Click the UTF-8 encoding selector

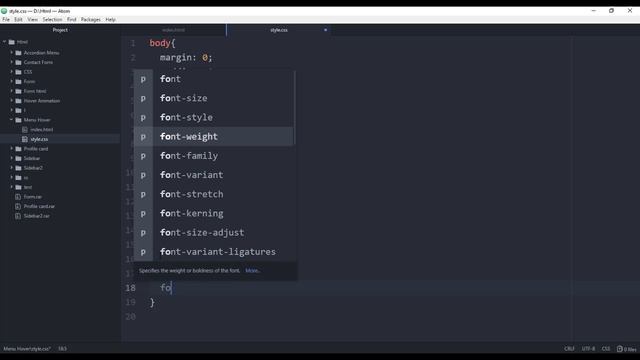pyautogui.click(x=588, y=349)
